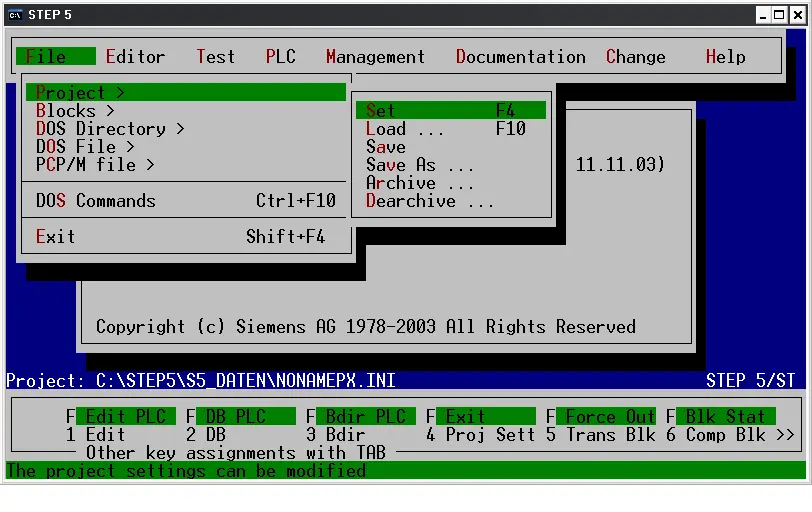Minimize the STEP 5 window
Screen dimensions: 812x512
(x=762, y=15)
